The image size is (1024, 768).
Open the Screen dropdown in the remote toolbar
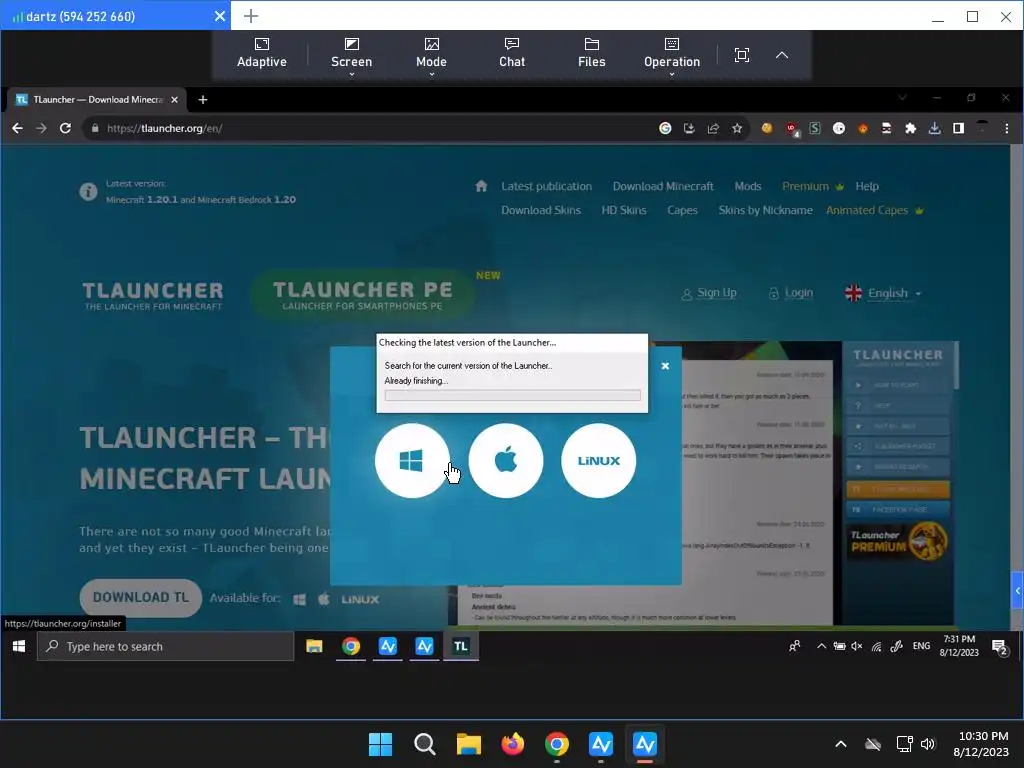pos(351,55)
